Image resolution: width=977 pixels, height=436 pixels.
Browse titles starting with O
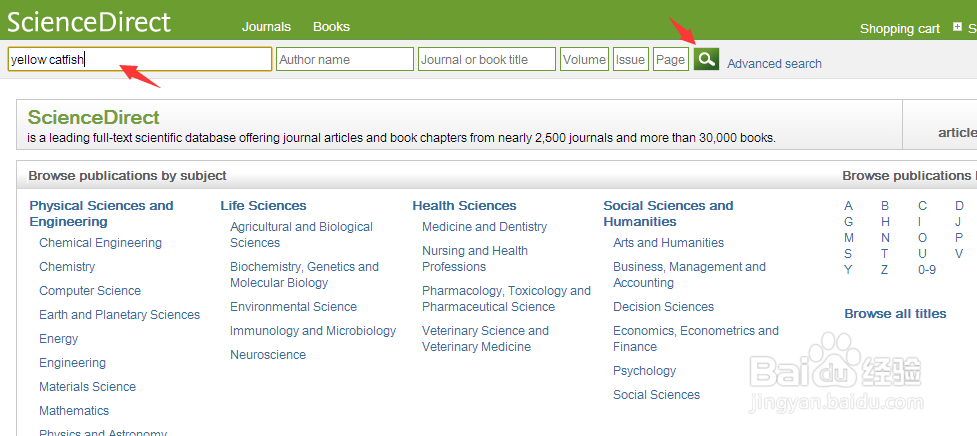[922, 238]
